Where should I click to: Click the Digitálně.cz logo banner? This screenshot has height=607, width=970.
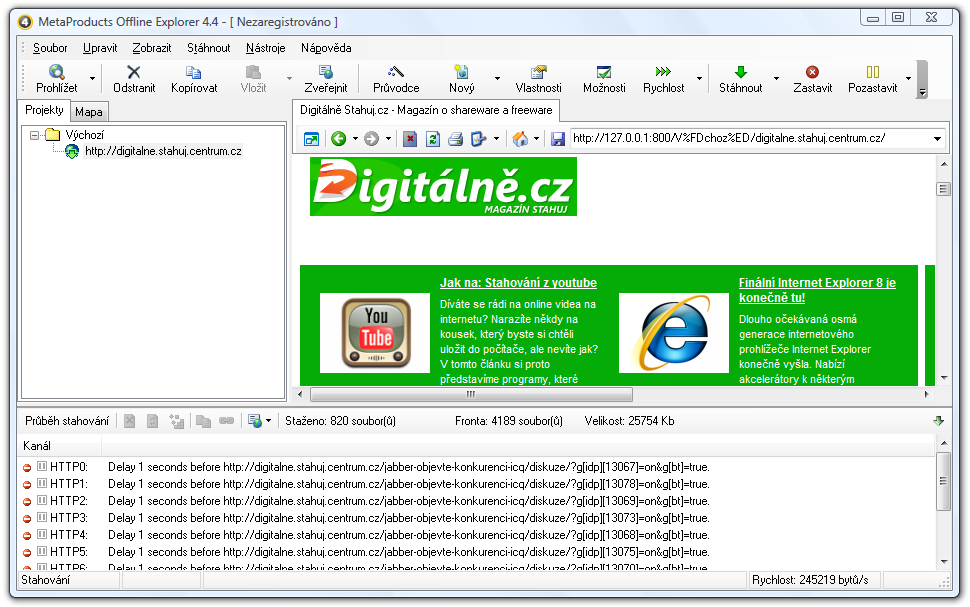443,186
